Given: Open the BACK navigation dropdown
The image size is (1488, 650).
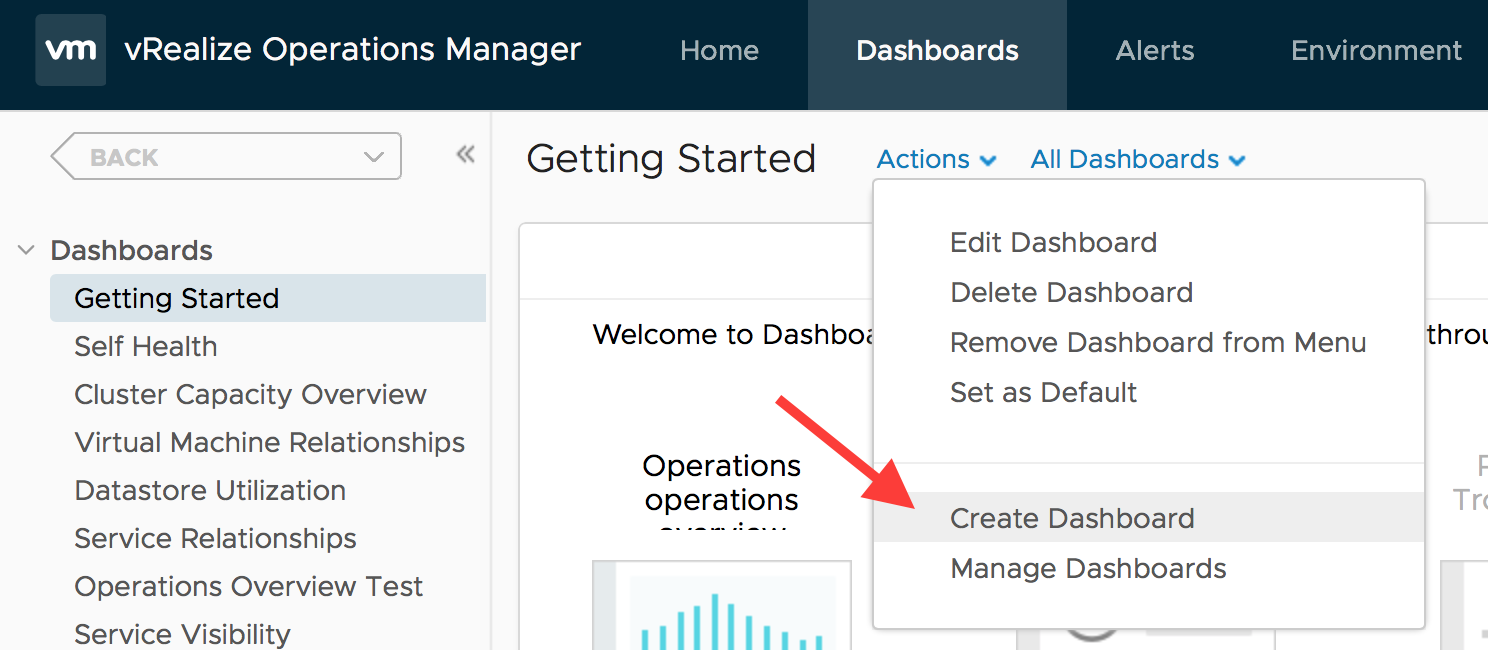Looking at the screenshot, I should click(x=226, y=157).
